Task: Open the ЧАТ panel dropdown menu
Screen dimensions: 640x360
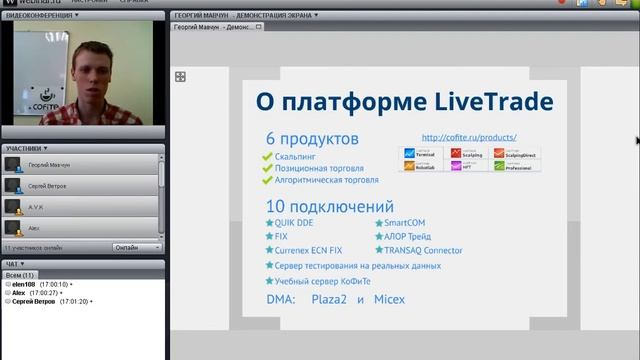Action: [x=22, y=264]
